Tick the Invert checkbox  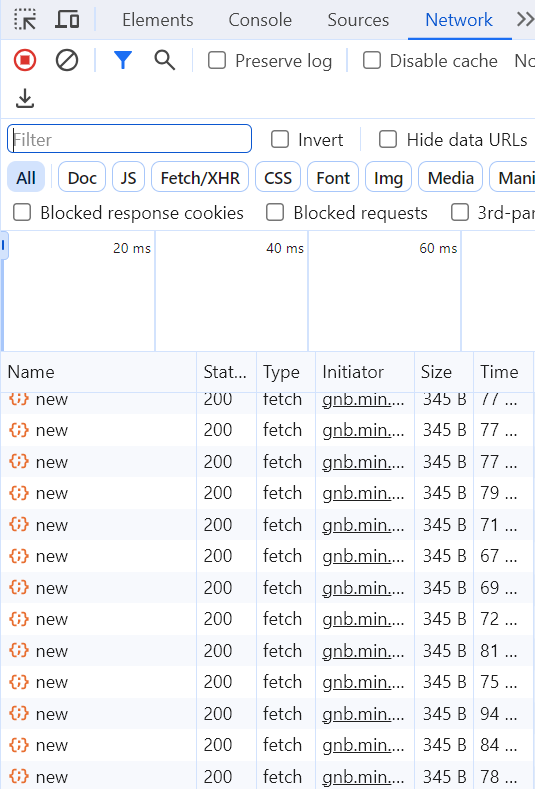(x=280, y=139)
